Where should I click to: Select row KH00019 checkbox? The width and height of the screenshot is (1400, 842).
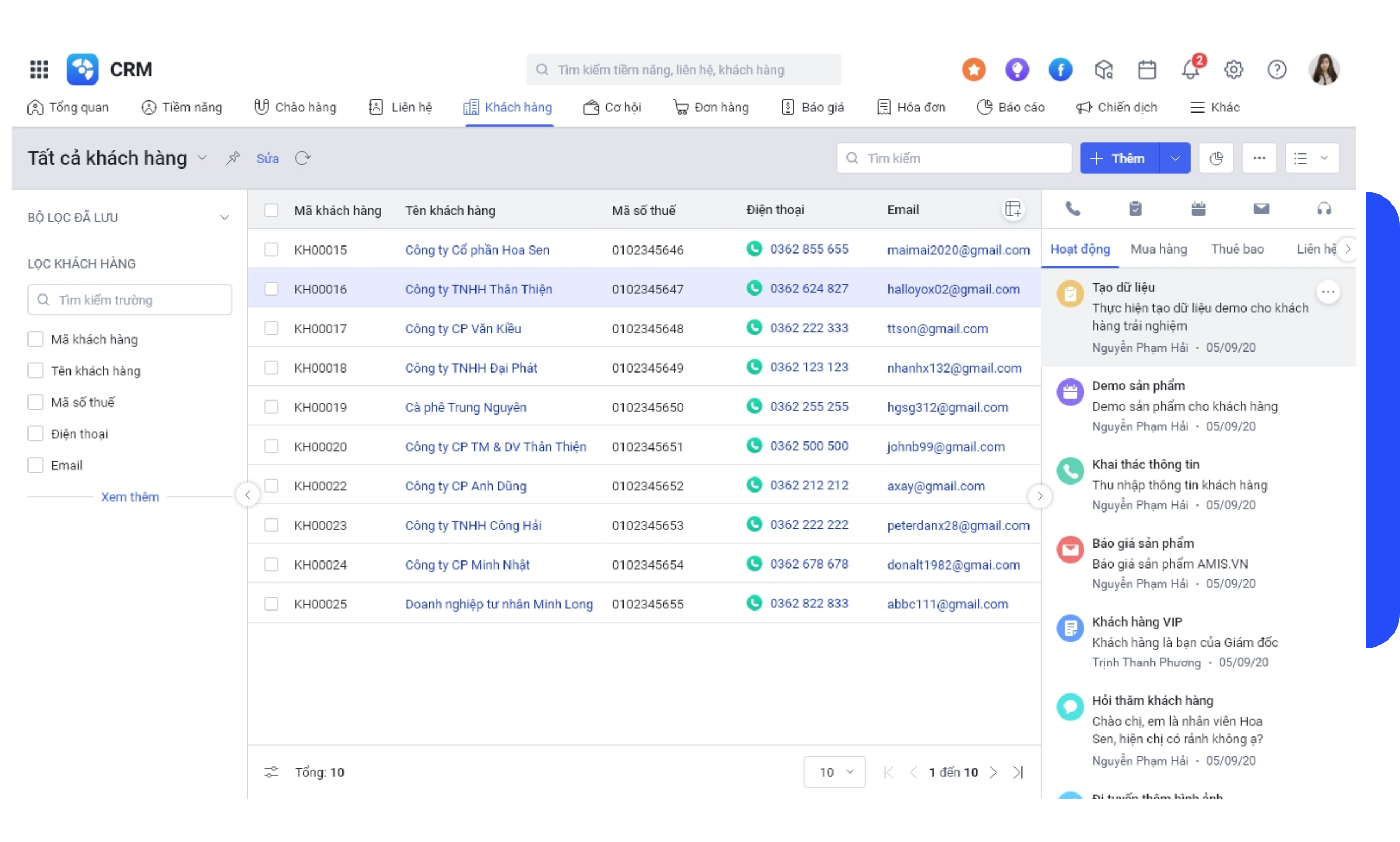(271, 407)
